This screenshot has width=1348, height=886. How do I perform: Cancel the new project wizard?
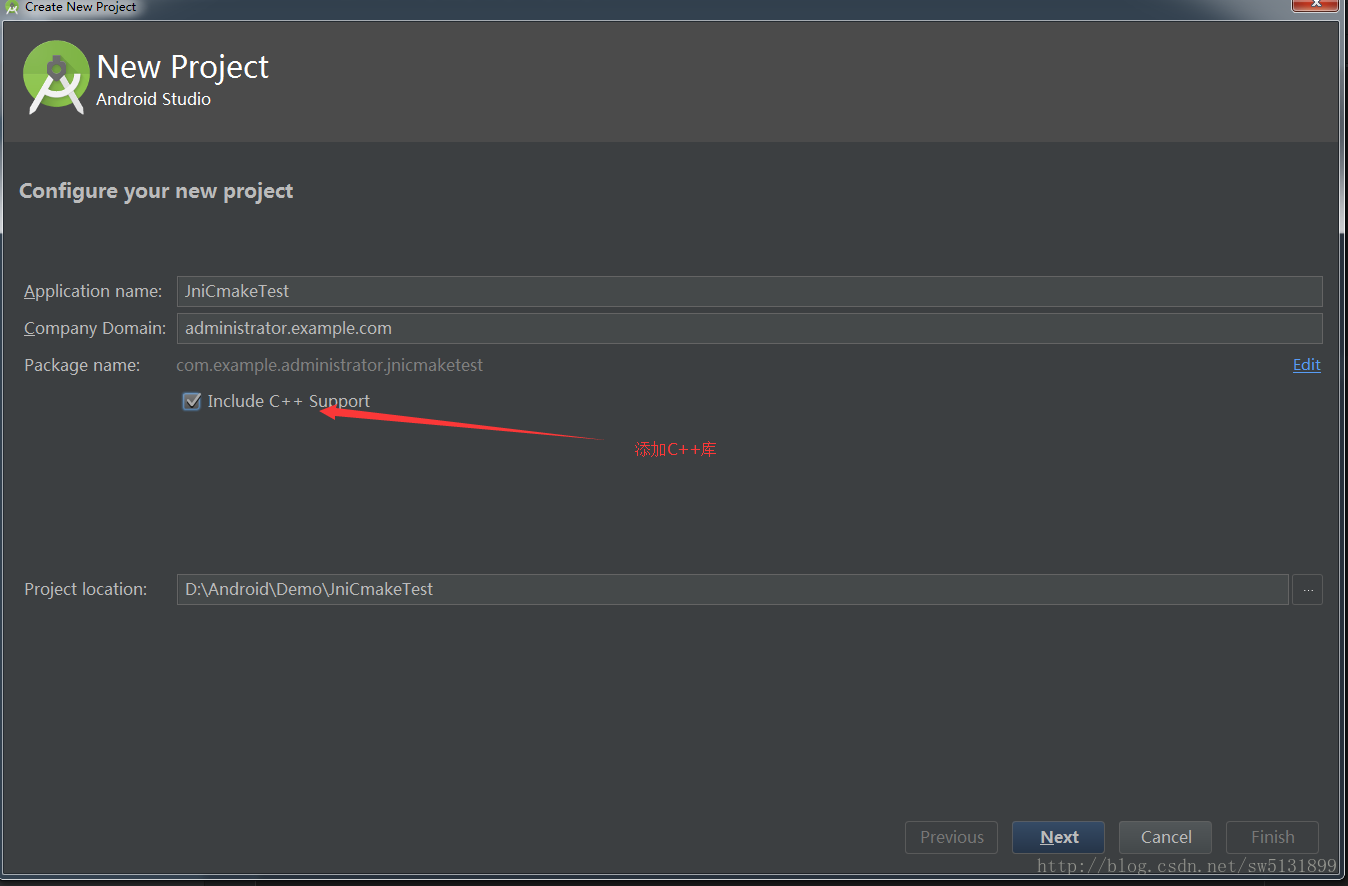[1165, 837]
